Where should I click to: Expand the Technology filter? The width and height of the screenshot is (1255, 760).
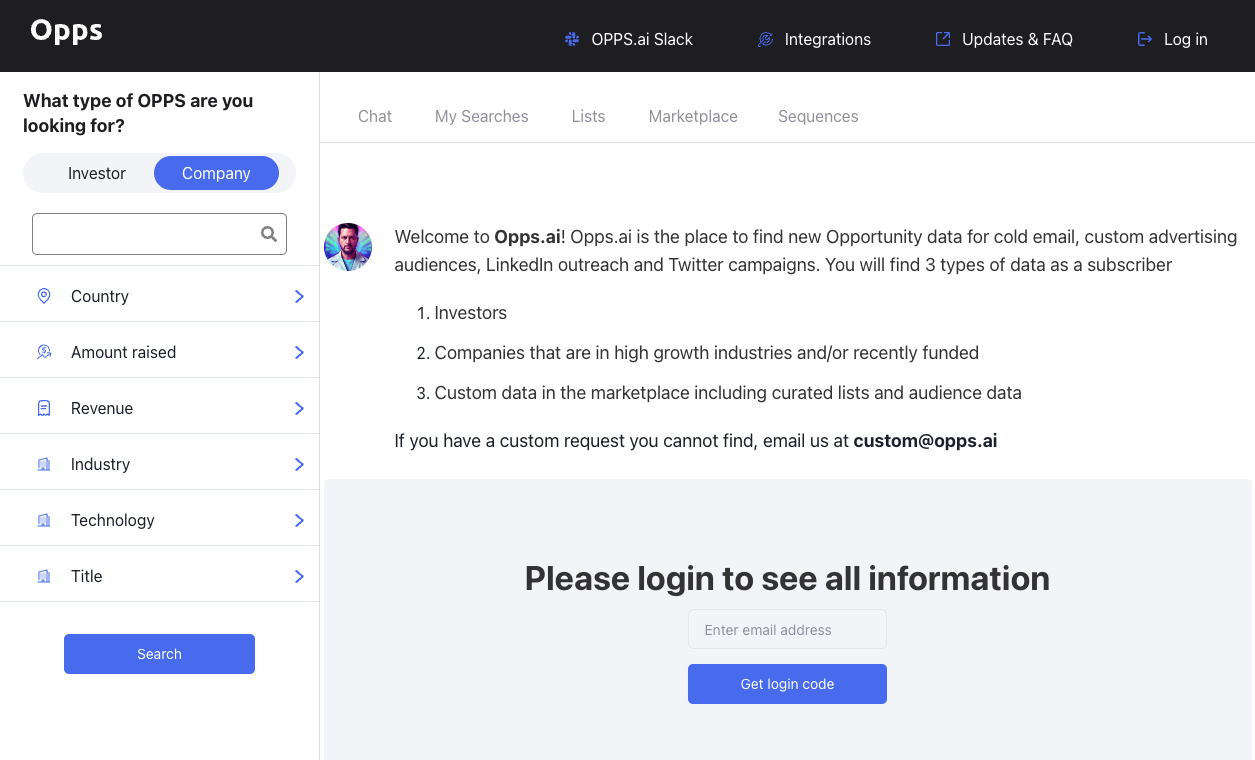[298, 520]
